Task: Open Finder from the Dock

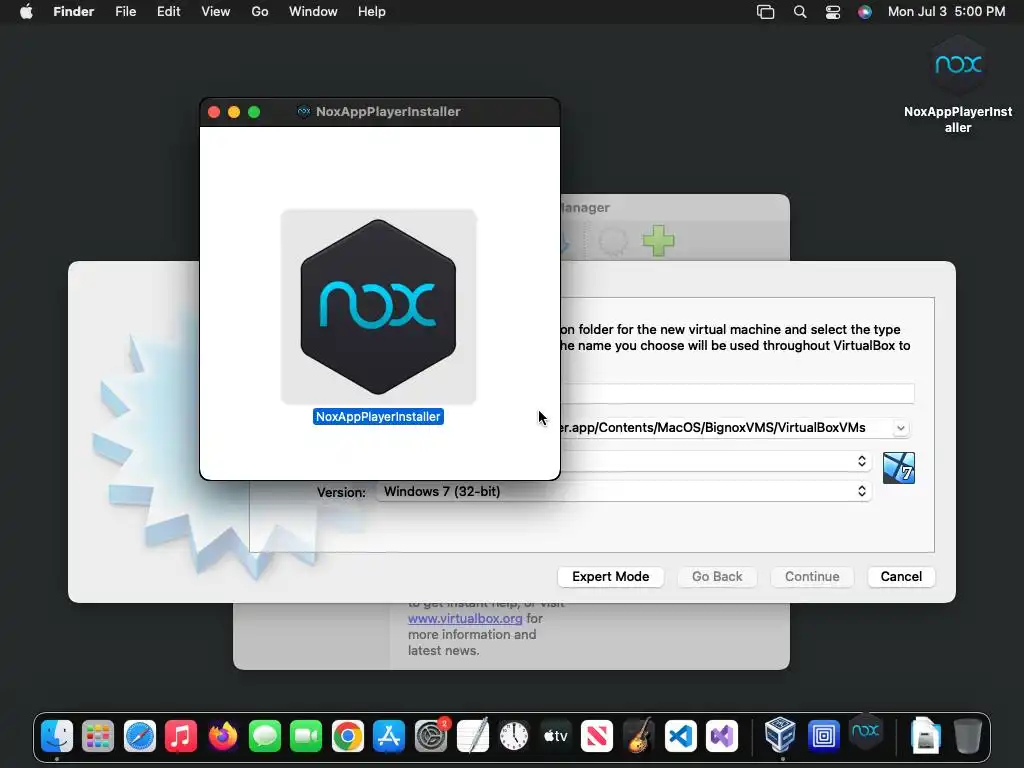Action: (57, 736)
